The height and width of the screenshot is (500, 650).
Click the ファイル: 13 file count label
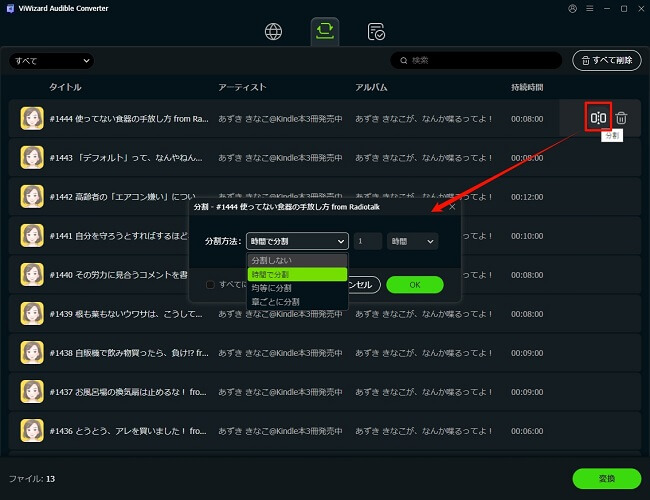(32, 479)
